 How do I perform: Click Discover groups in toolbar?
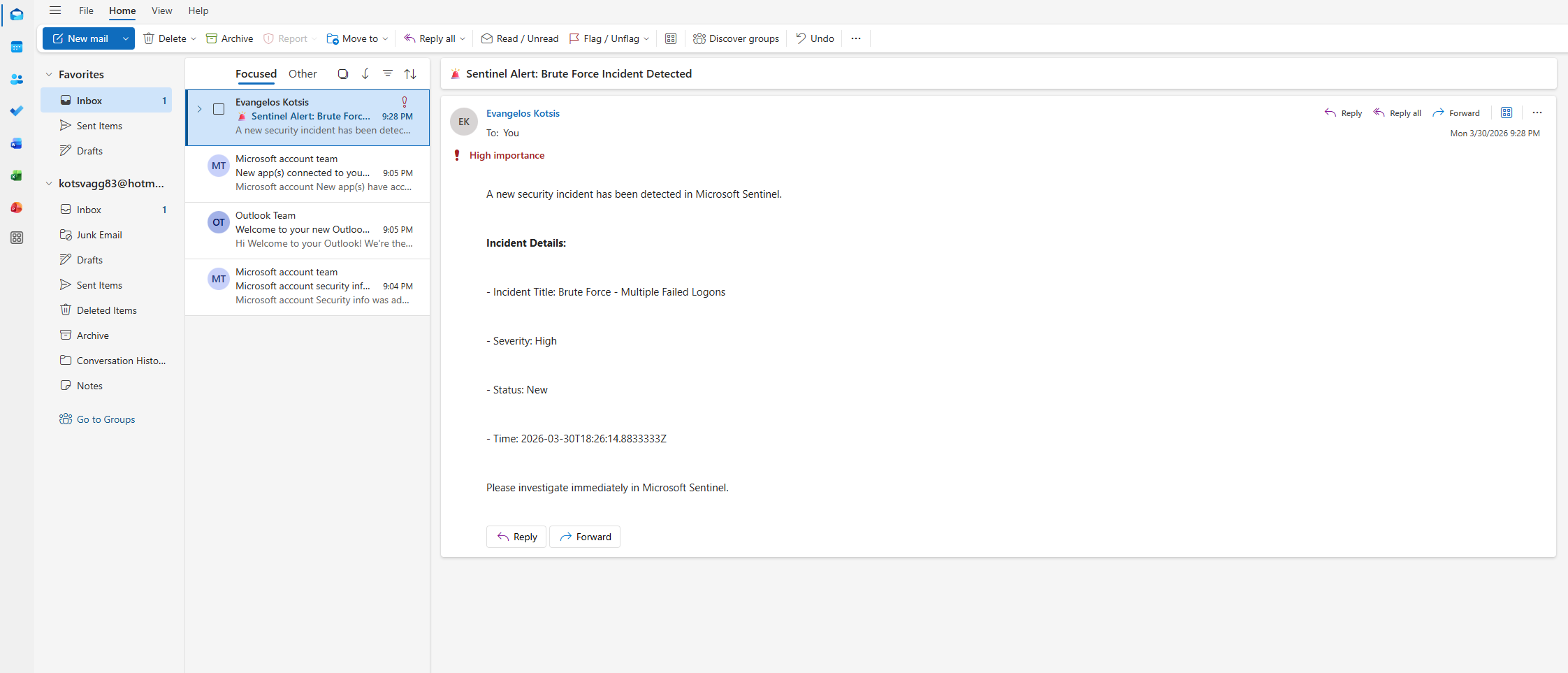736,38
